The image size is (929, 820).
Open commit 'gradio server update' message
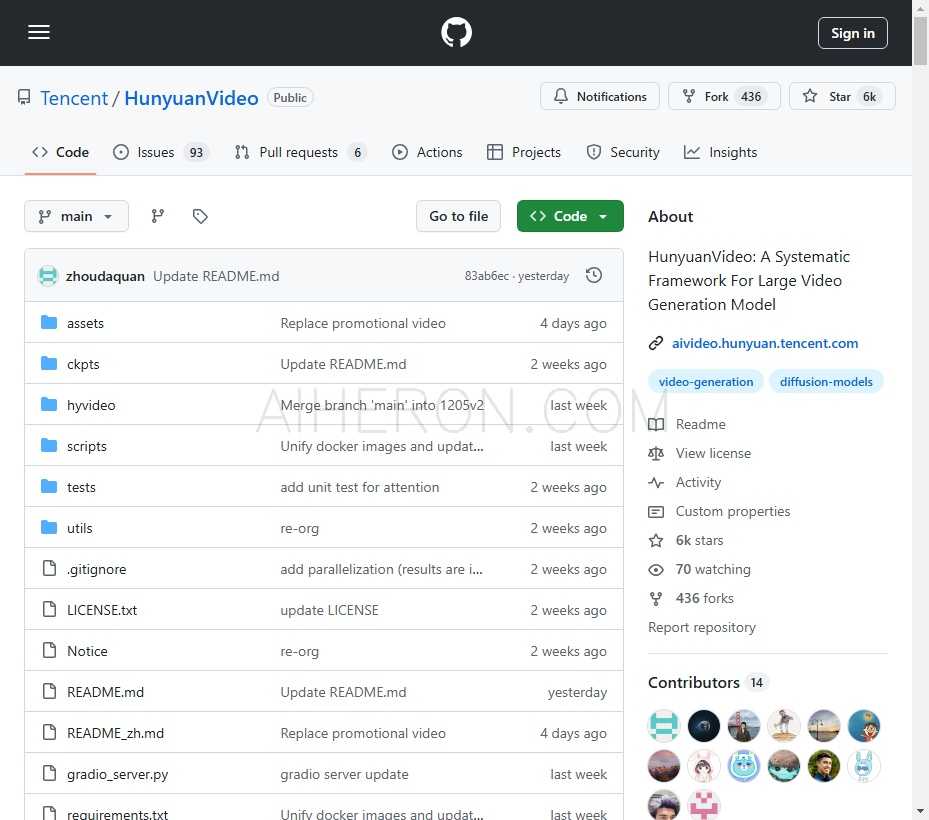344,774
